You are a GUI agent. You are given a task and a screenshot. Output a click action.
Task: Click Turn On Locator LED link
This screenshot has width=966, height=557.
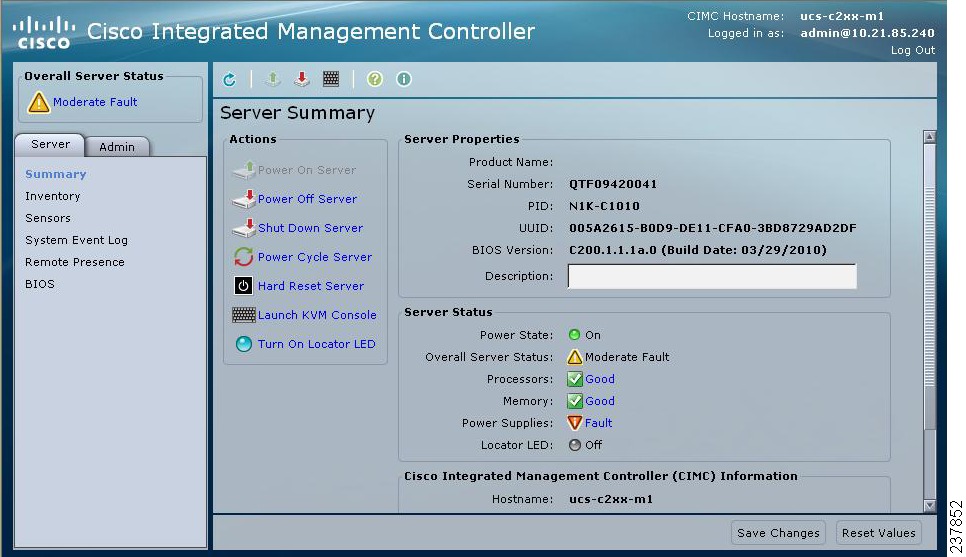[x=316, y=344]
